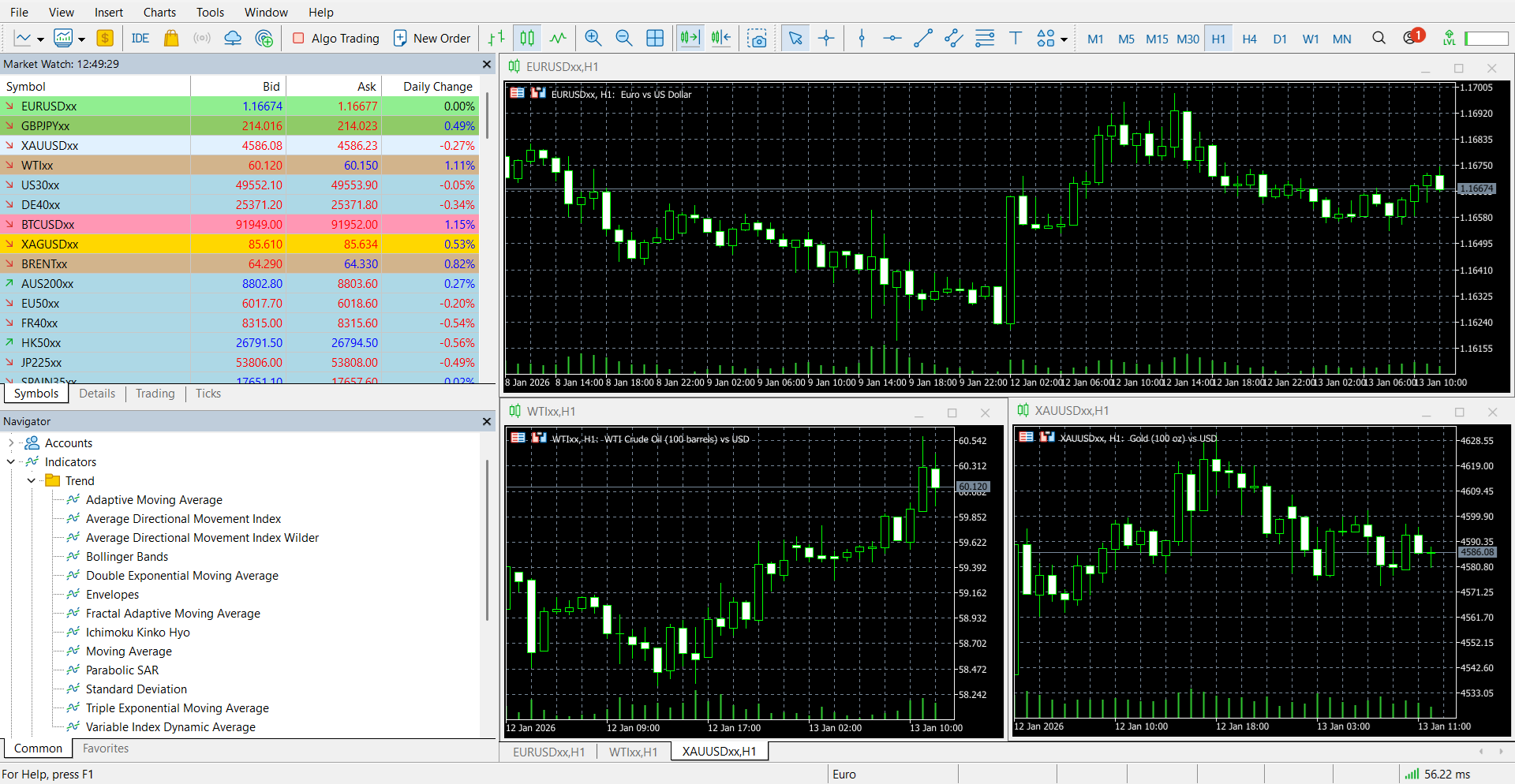This screenshot has height=784, width=1515.
Task: Open the chart type dropdown arrow
Action: pyautogui.click(x=40, y=39)
